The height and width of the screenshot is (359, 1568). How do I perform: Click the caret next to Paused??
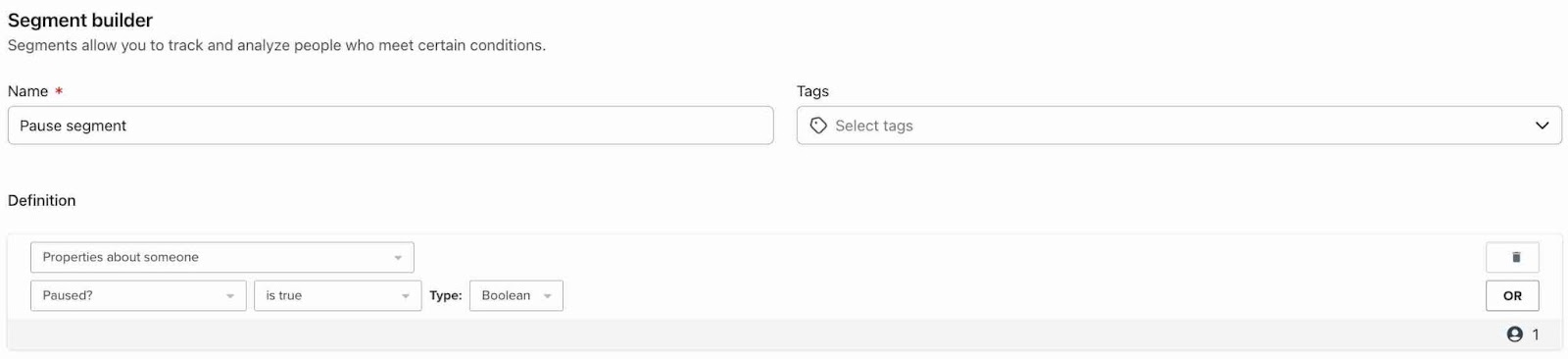pyautogui.click(x=230, y=296)
